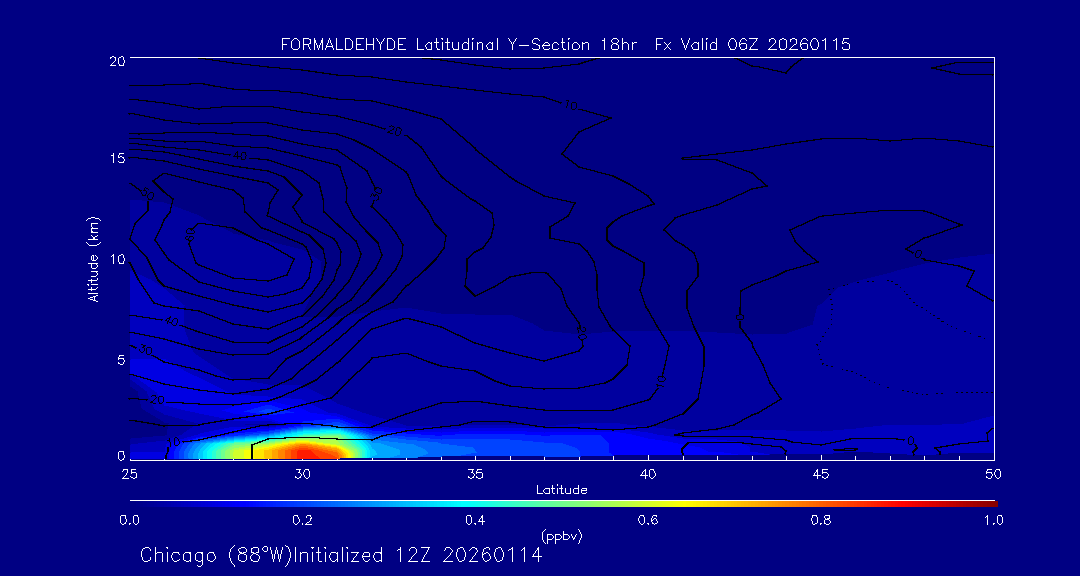Click the latitude 40 tick label

(x=648, y=473)
